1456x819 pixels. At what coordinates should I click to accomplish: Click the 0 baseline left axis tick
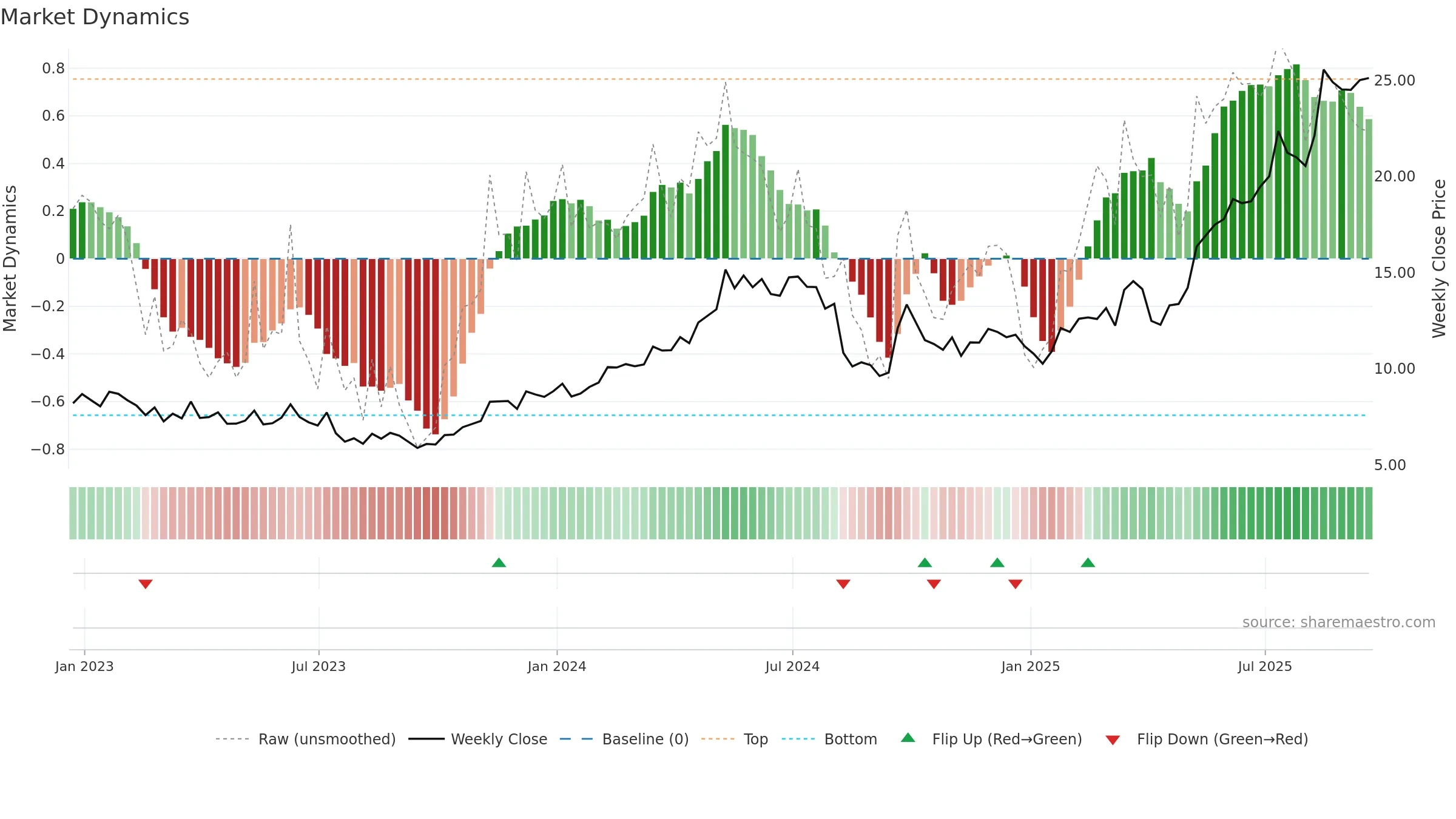tap(60, 258)
